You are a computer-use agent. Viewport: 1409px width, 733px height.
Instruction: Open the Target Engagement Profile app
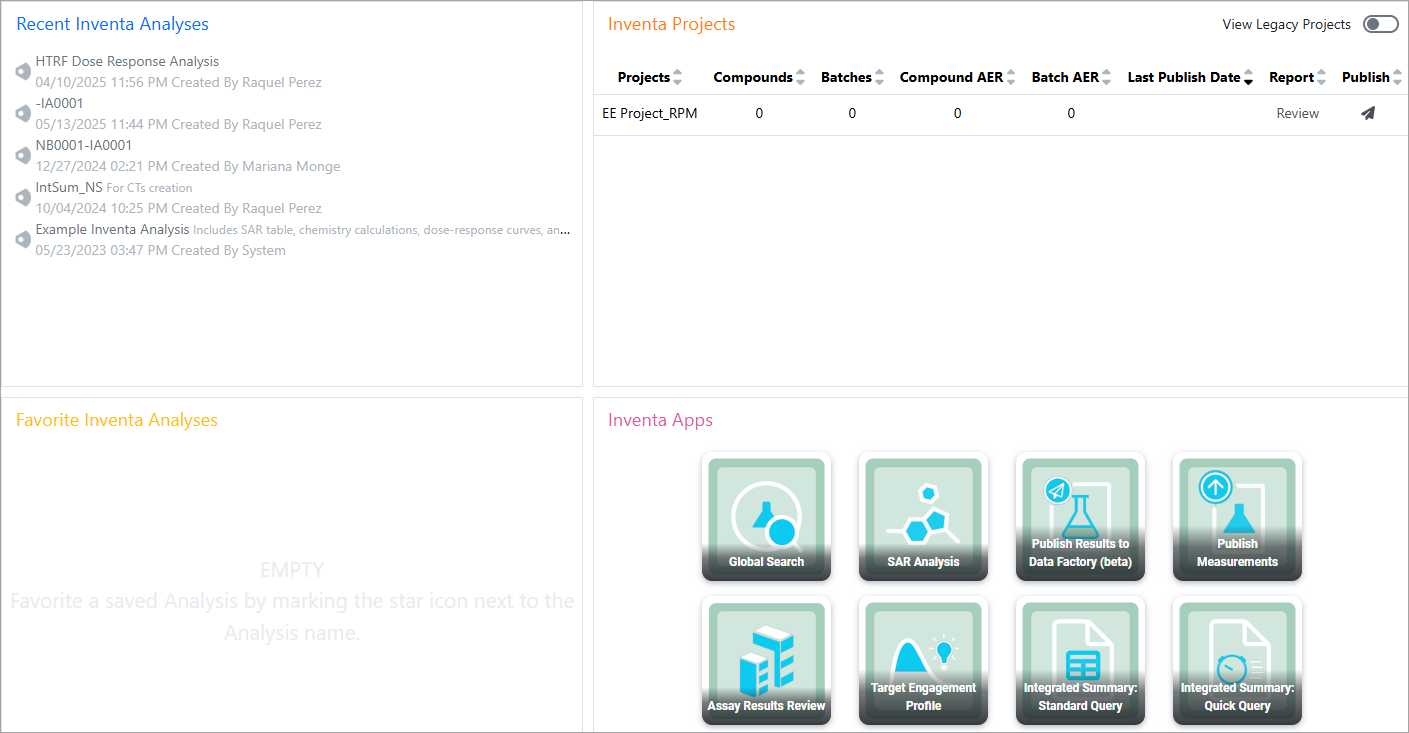[x=922, y=661]
